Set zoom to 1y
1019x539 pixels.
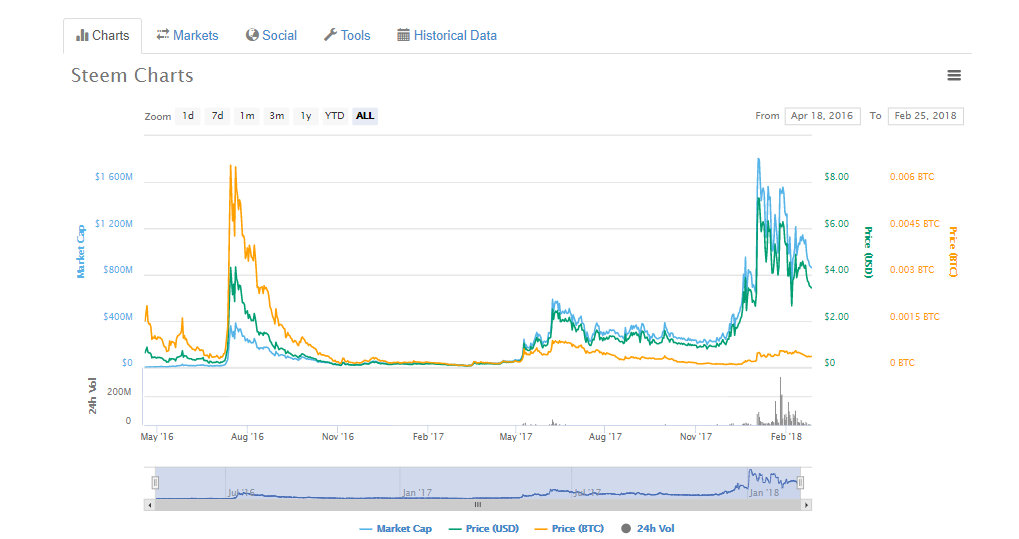pyautogui.click(x=306, y=116)
